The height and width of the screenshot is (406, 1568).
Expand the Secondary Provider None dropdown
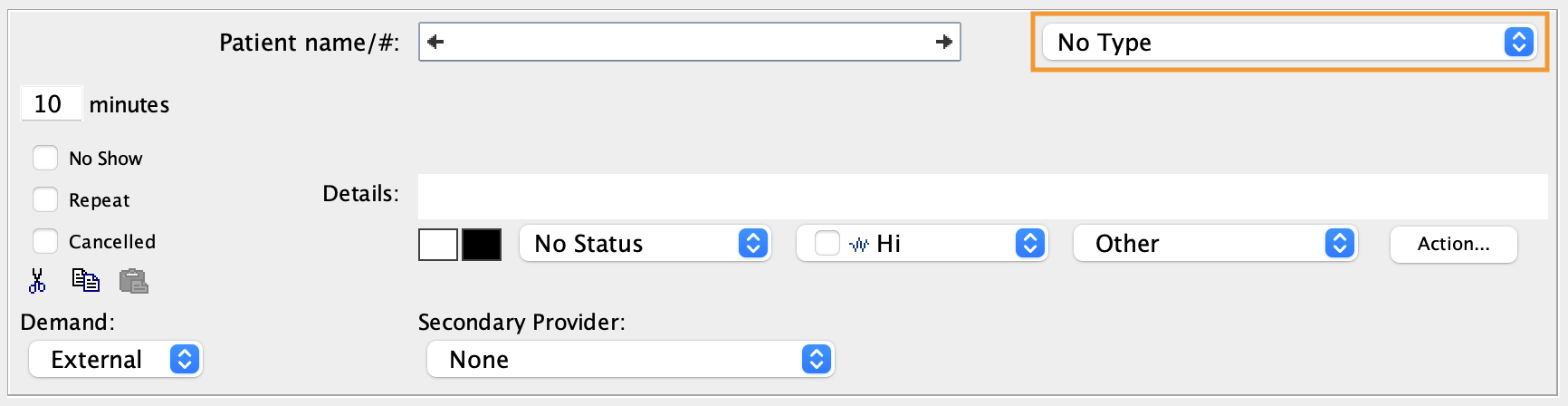[x=630, y=360]
